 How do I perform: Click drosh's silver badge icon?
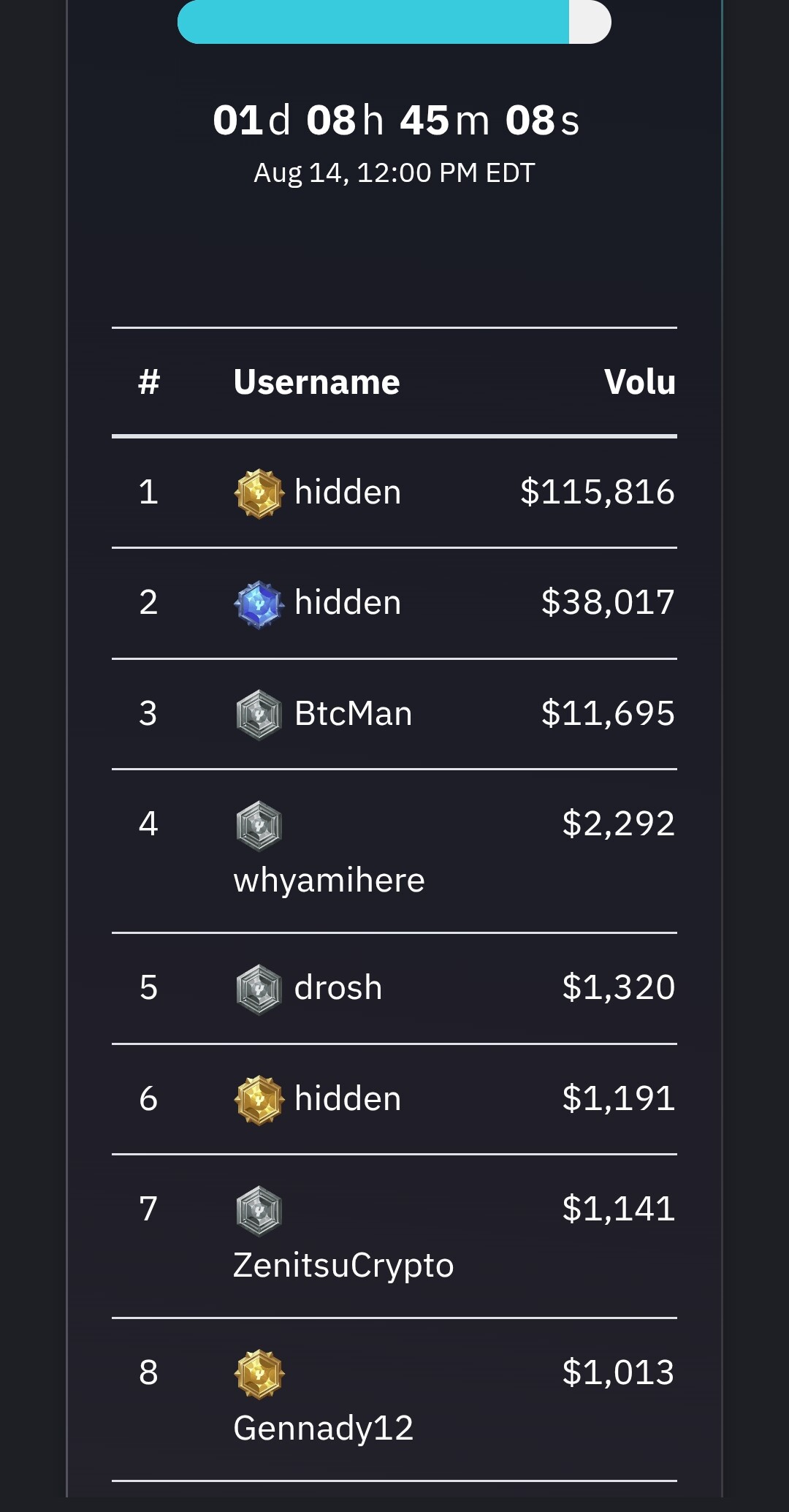(259, 989)
